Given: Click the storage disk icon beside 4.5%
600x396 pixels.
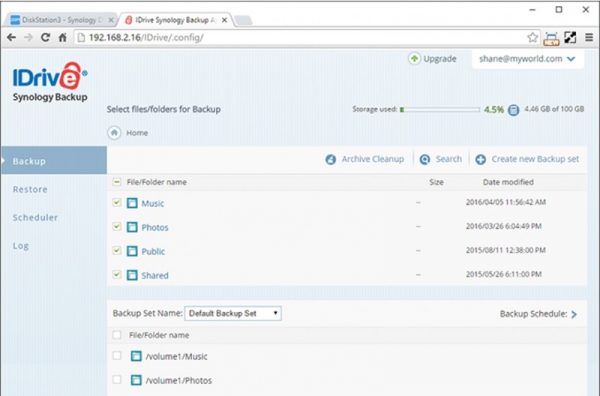Looking at the screenshot, I should [x=513, y=110].
